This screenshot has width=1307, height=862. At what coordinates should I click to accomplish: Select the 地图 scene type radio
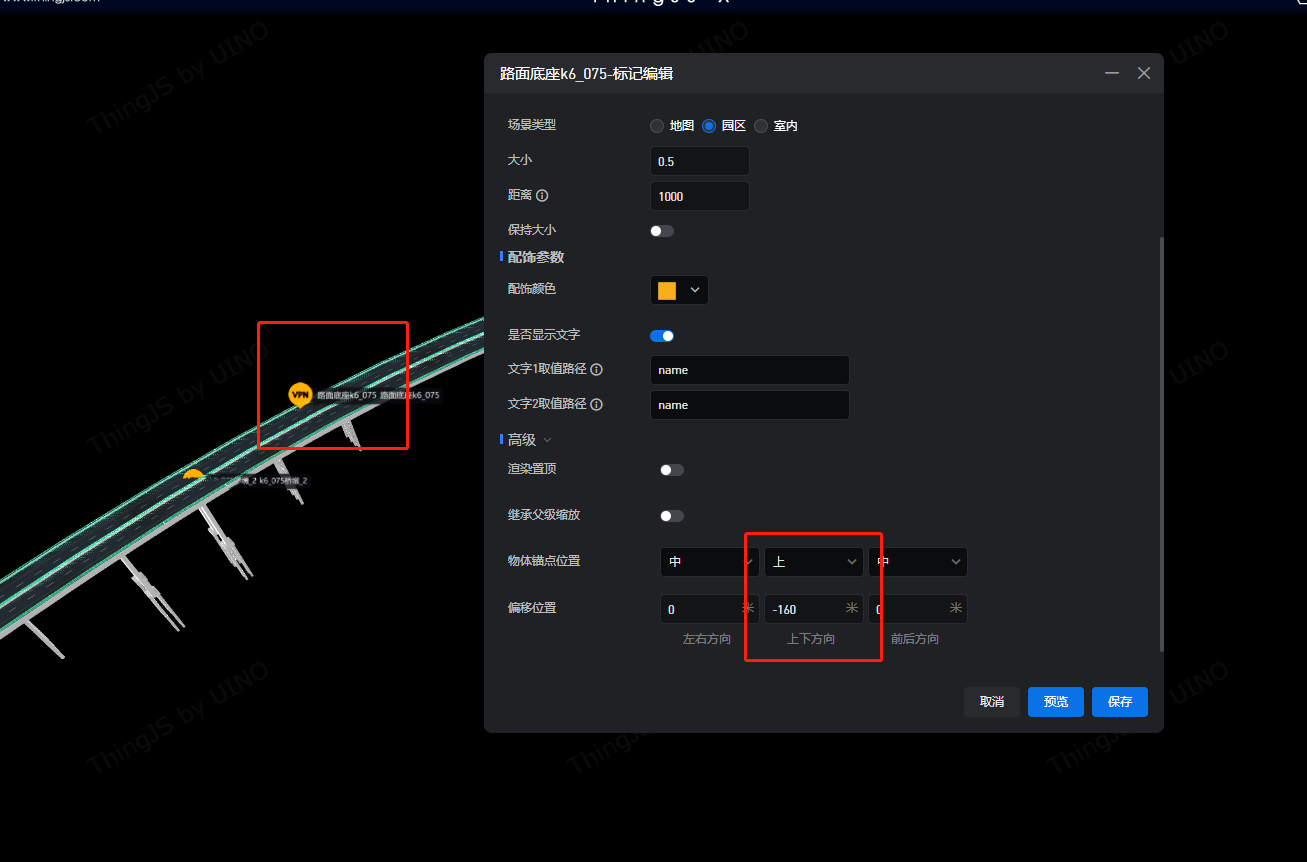657,126
